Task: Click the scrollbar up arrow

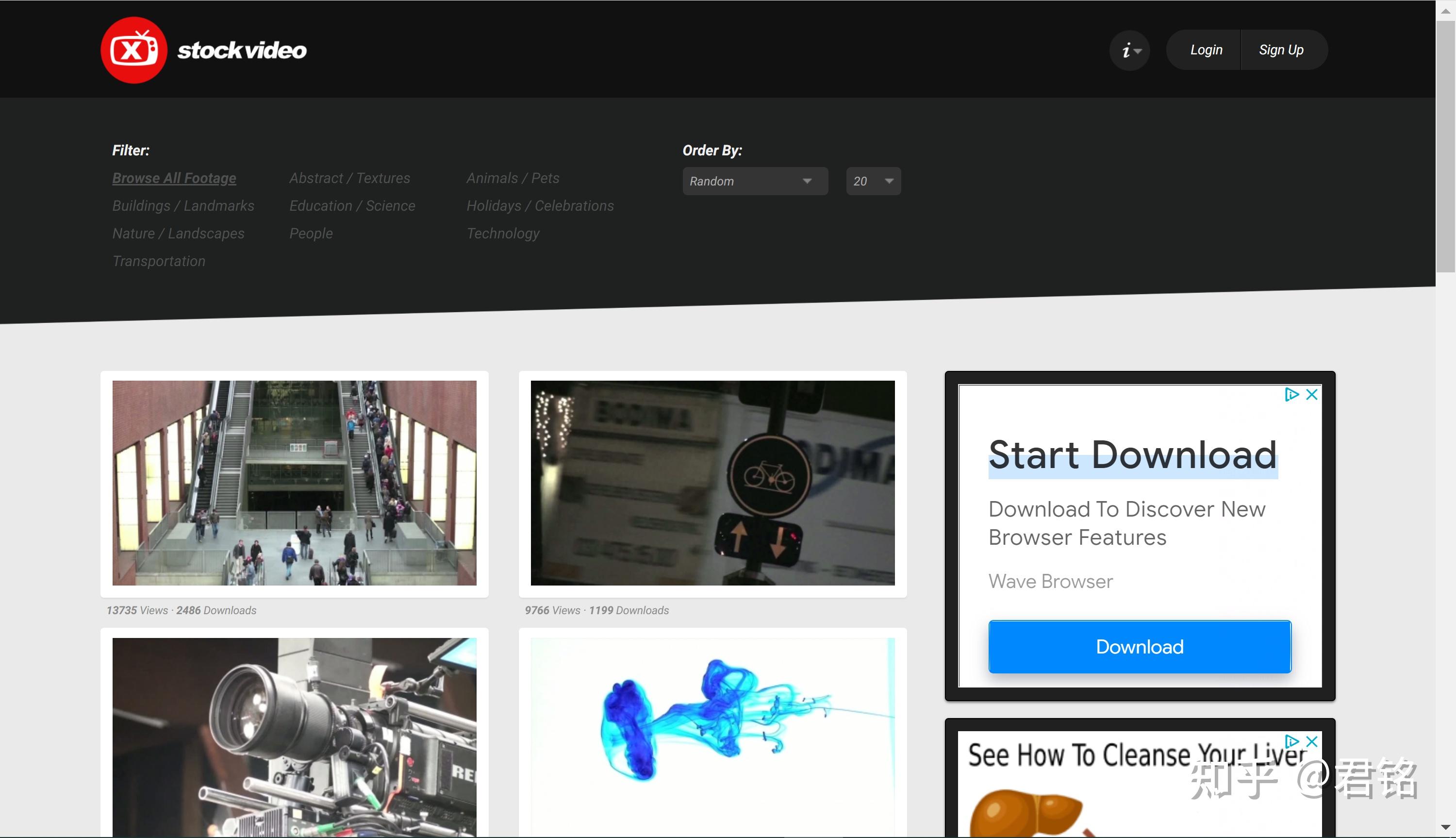Action: point(1446,10)
